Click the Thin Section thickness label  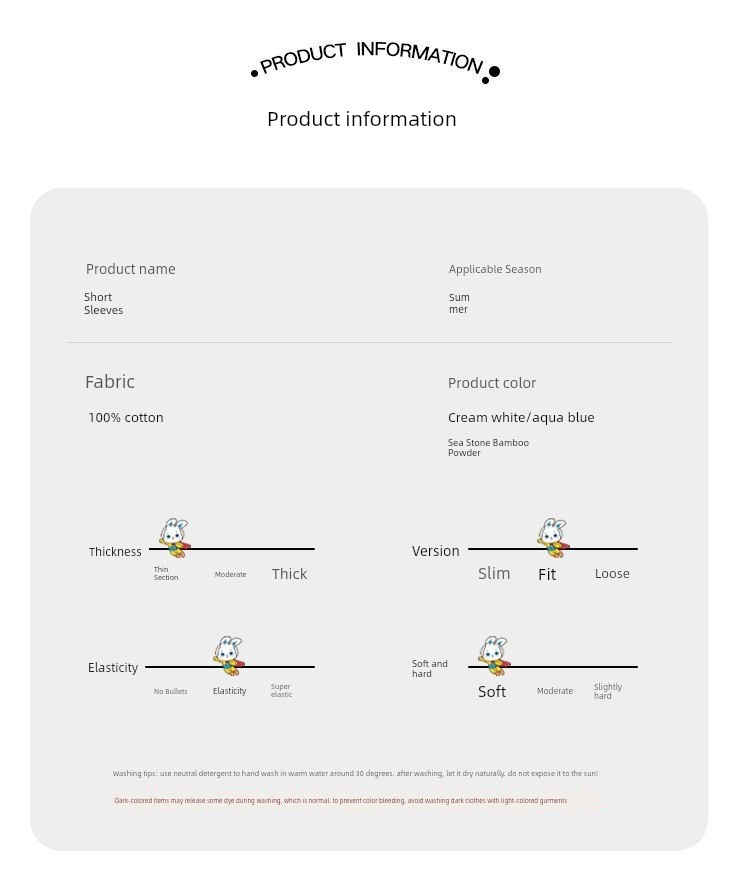pyautogui.click(x=165, y=573)
